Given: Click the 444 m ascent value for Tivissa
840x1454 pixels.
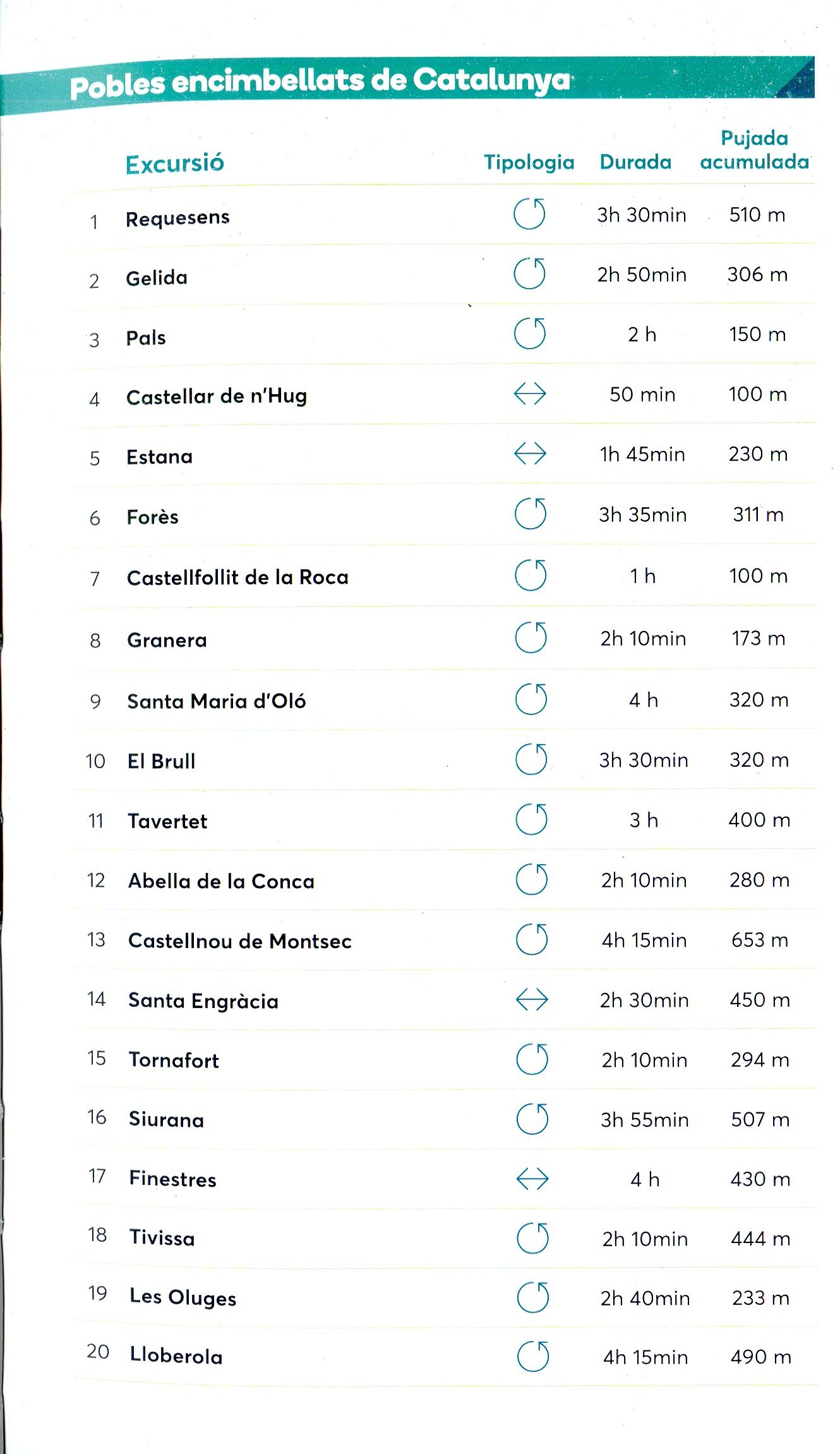Looking at the screenshot, I should (x=760, y=1239).
